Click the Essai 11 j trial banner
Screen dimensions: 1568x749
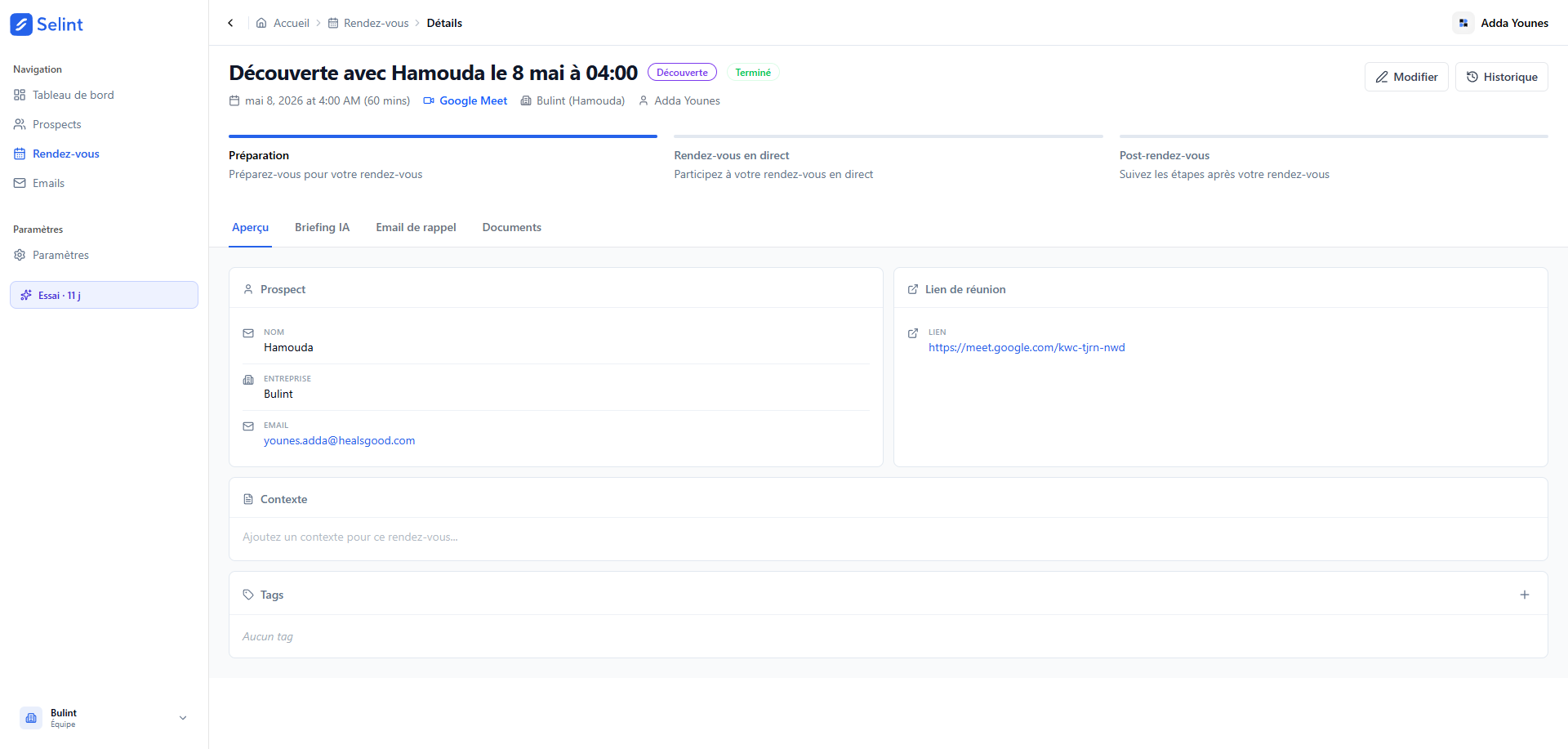[x=104, y=295]
